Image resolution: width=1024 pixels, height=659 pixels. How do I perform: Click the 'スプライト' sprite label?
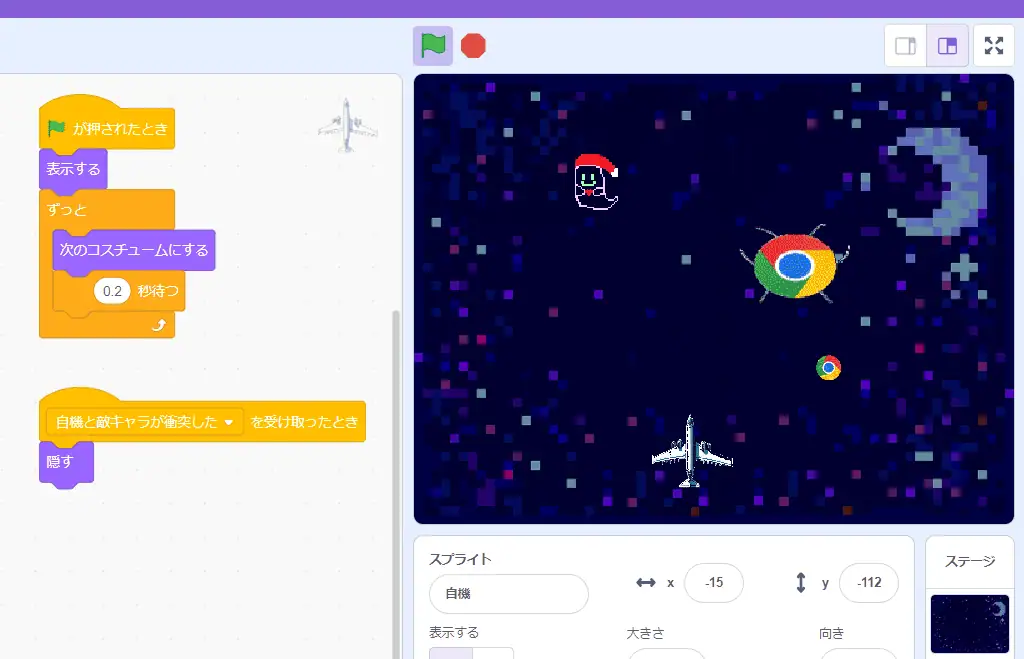pos(460,559)
